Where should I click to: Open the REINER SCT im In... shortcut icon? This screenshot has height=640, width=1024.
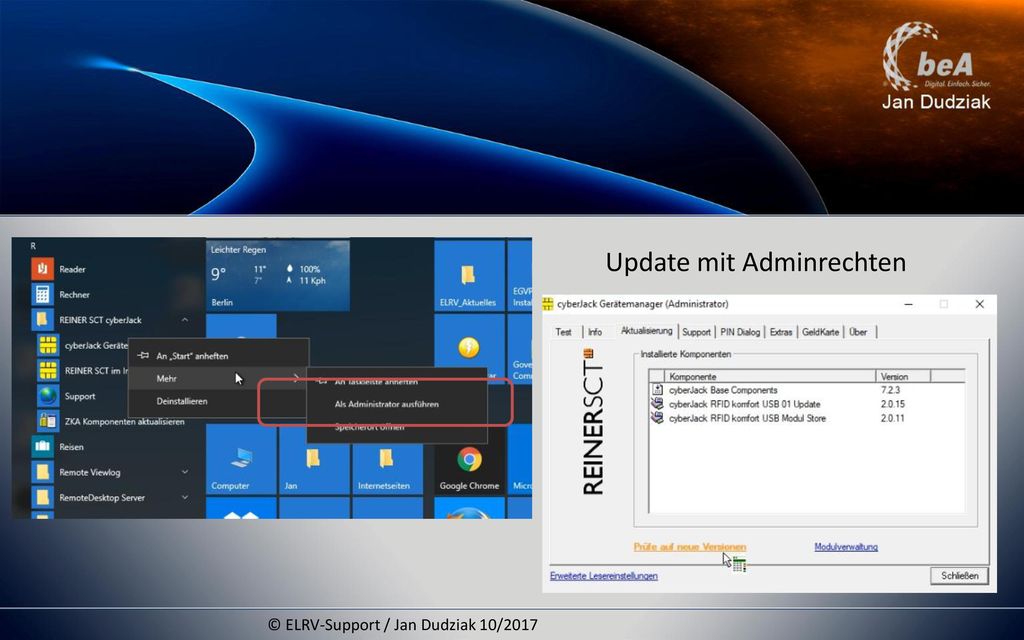pos(48,370)
